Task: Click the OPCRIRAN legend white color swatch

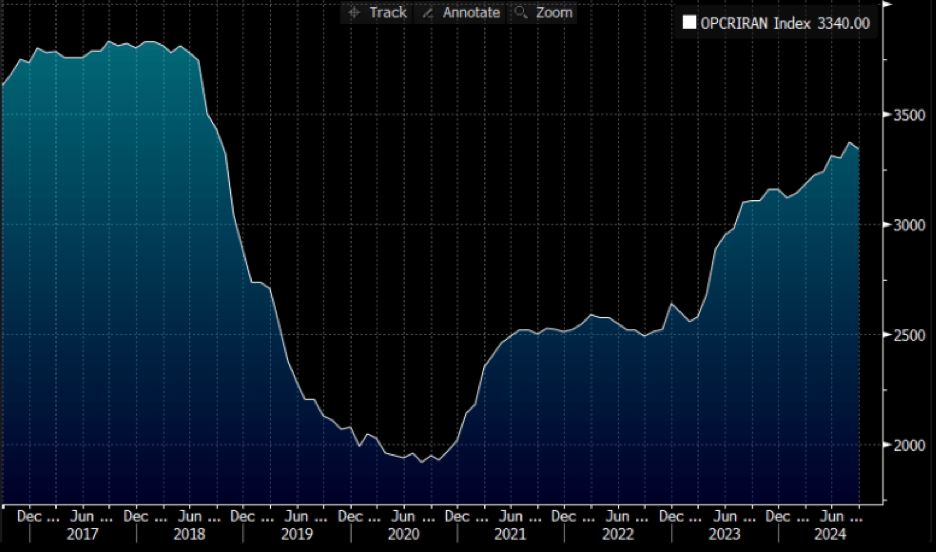Action: (689, 23)
